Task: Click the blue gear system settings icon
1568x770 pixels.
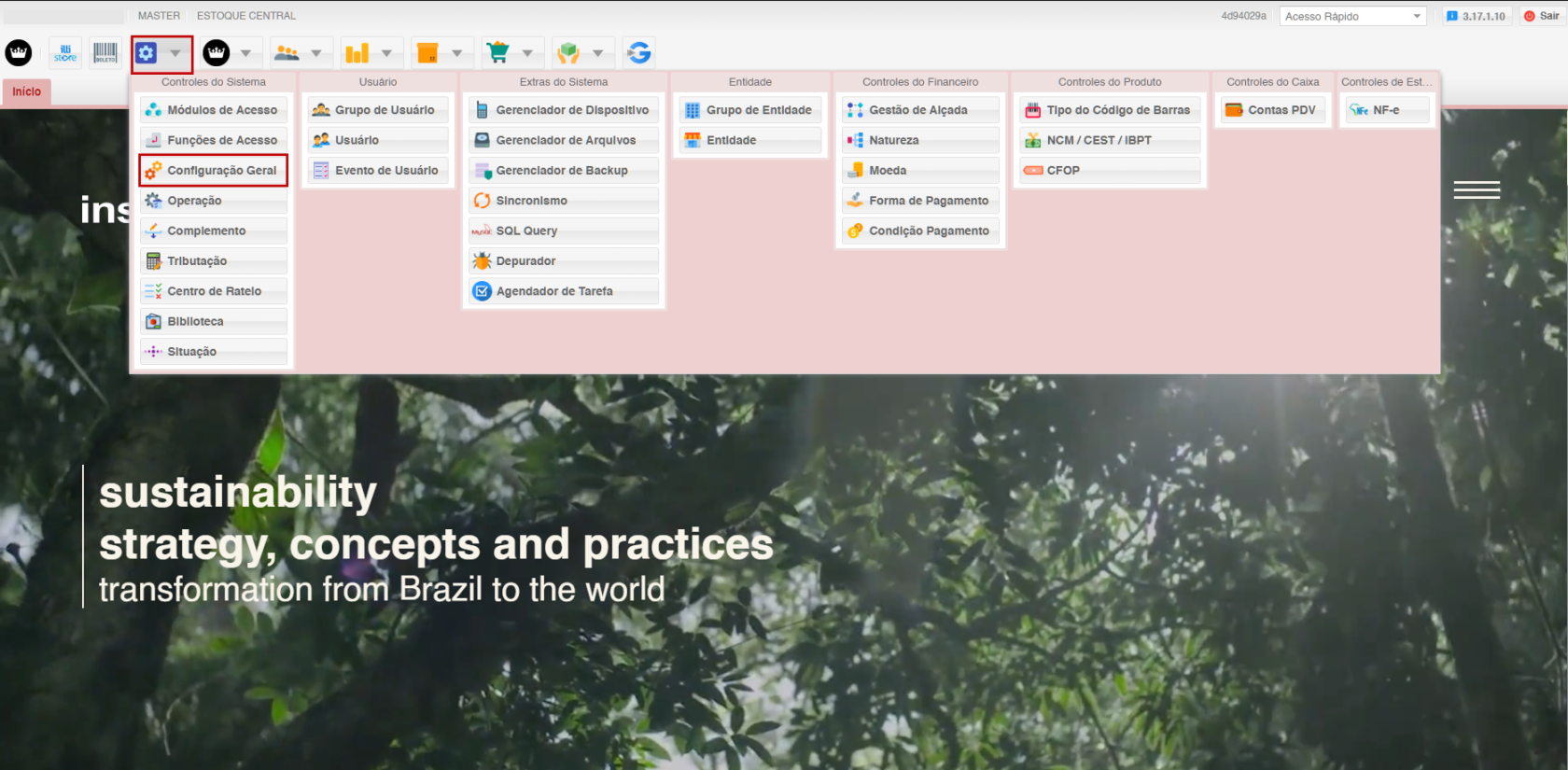Action: pyautogui.click(x=147, y=53)
